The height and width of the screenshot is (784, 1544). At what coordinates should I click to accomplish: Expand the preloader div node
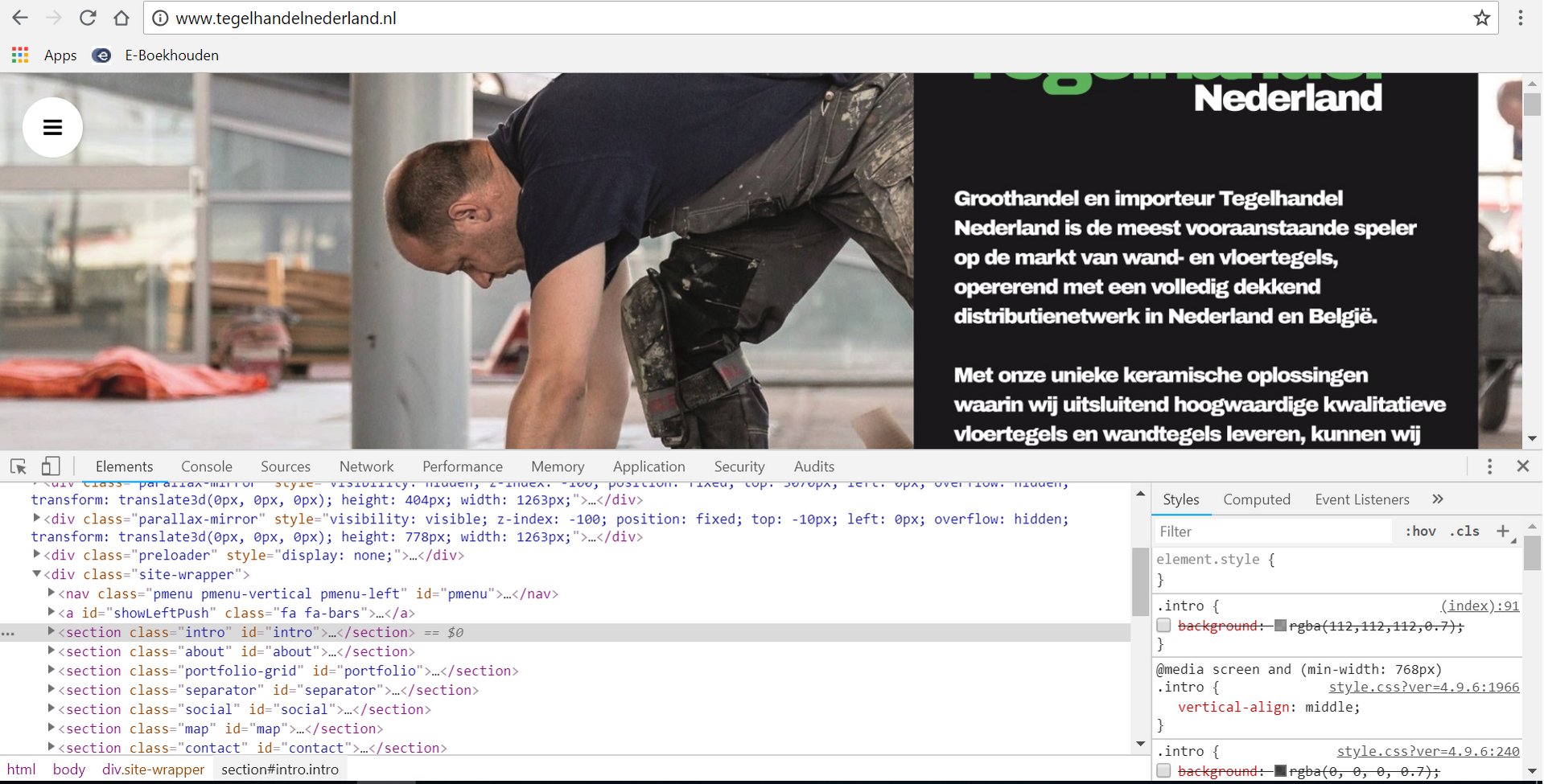(x=37, y=555)
